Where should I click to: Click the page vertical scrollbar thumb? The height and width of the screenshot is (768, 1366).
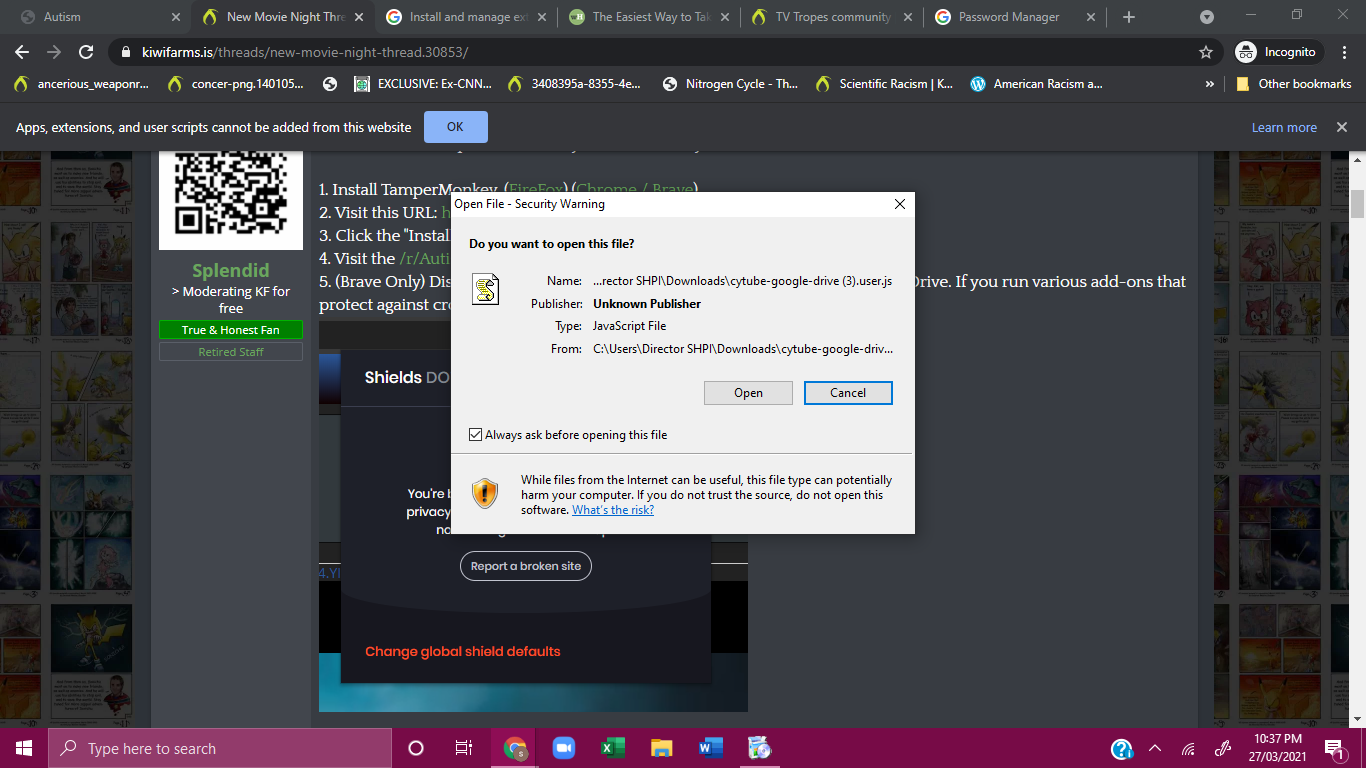(1358, 203)
